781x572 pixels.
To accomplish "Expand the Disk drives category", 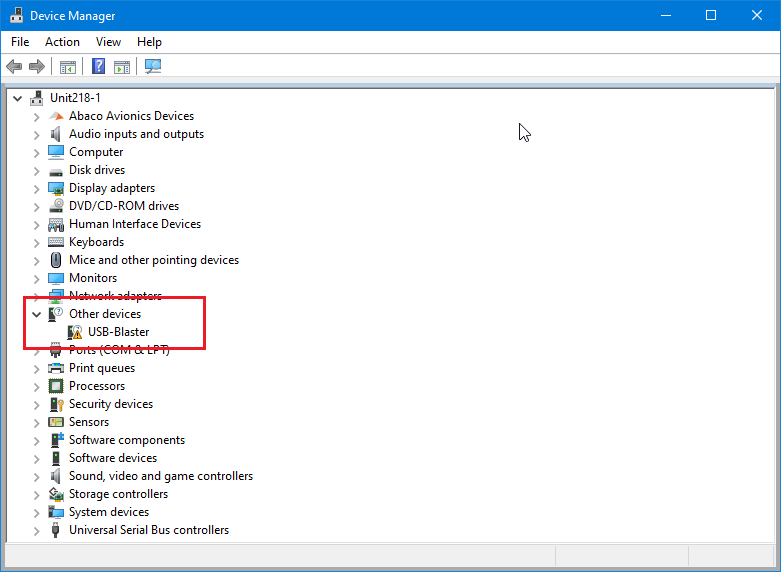I will click(x=37, y=170).
